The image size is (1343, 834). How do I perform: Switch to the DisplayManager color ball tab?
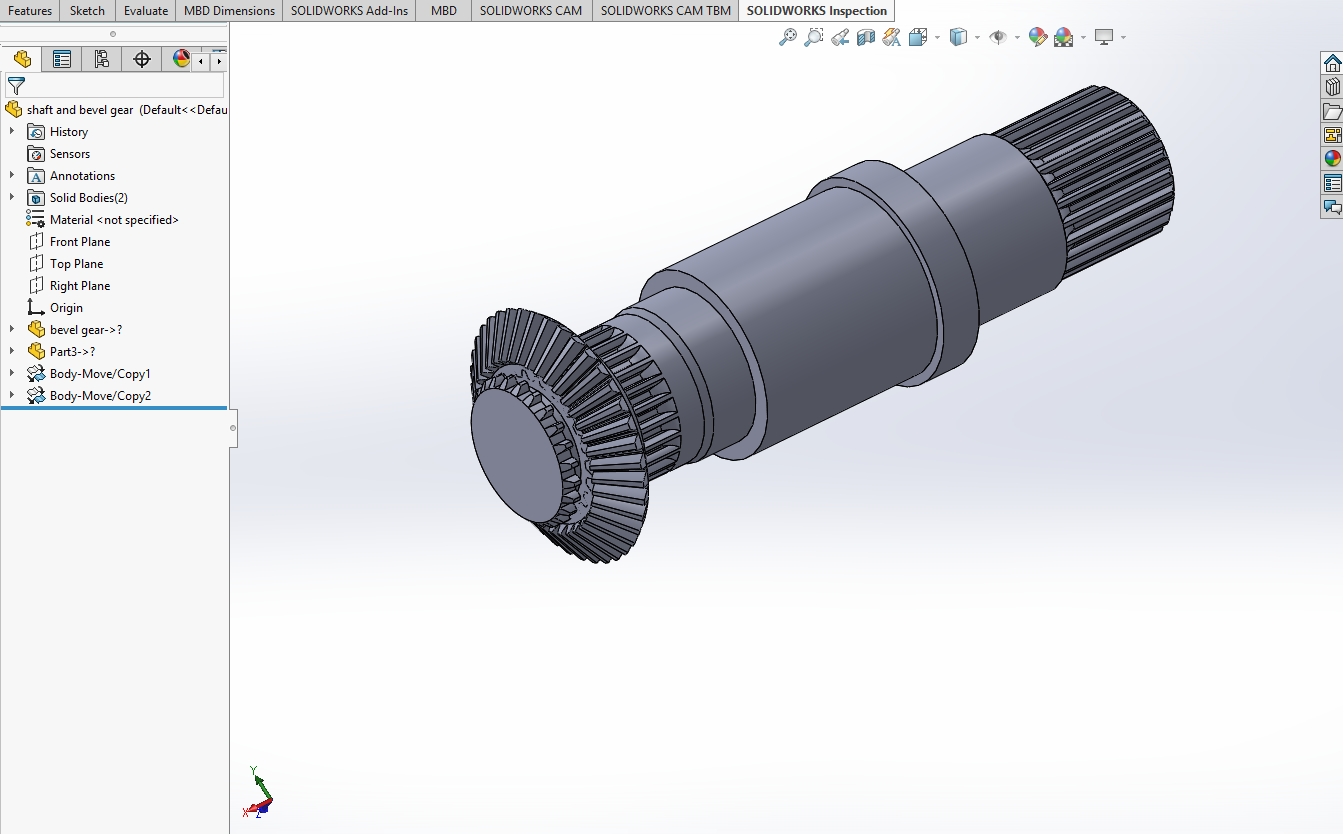click(180, 59)
